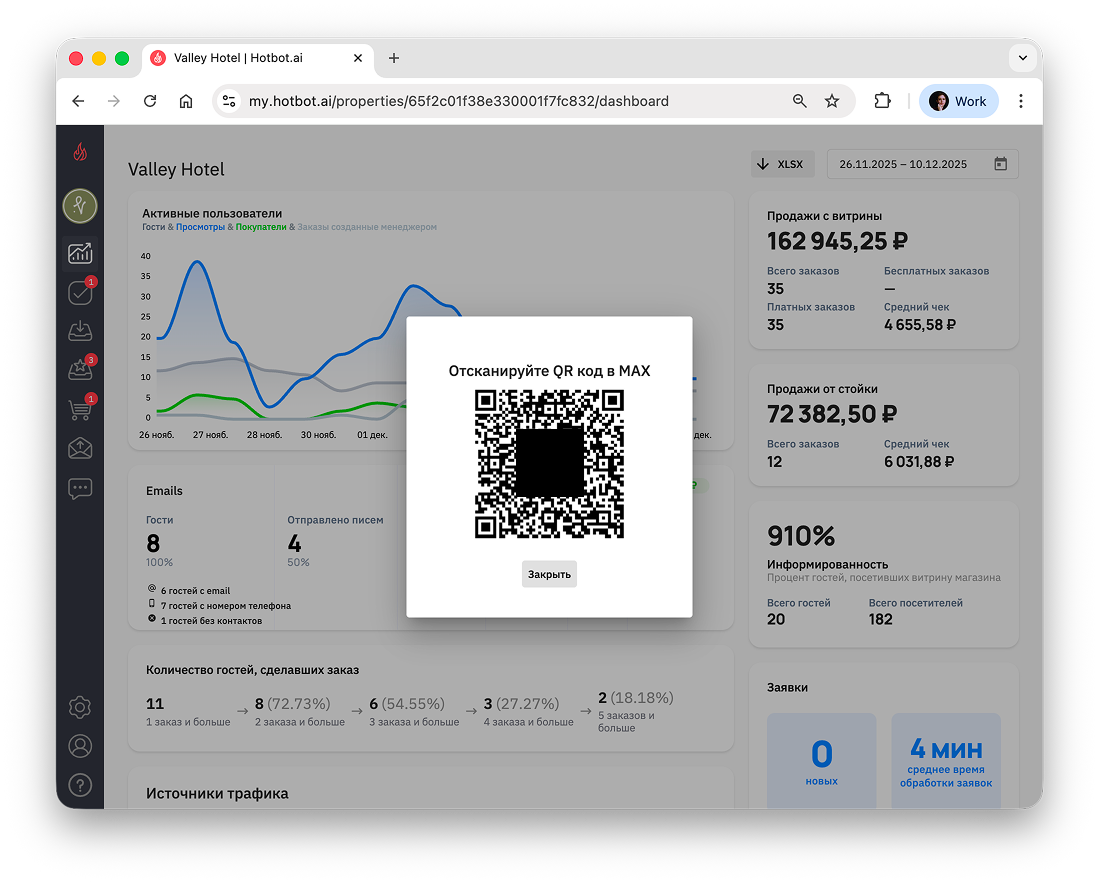The image size is (1099, 883).
Task: Click the QR code image in the dialog
Action: click(549, 464)
